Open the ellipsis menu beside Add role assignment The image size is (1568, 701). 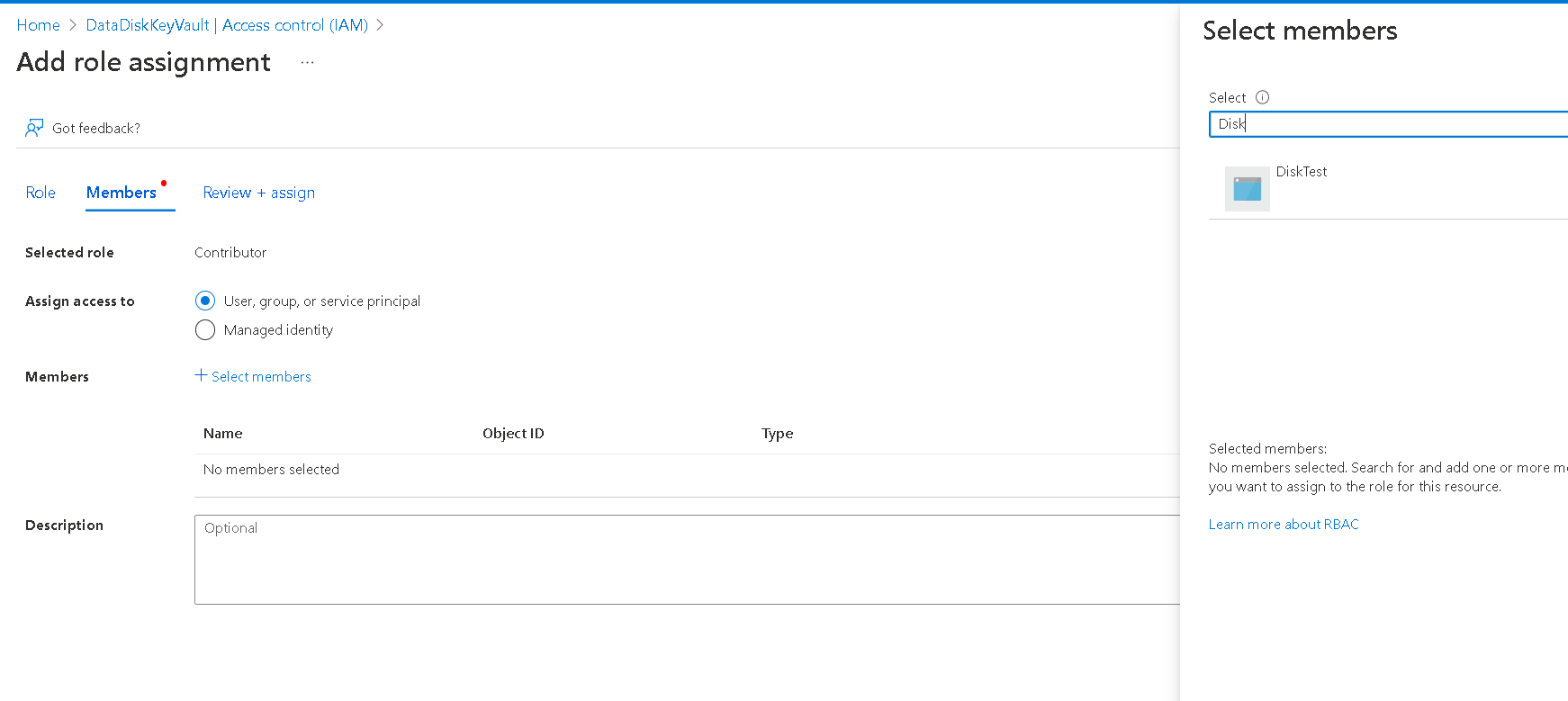(x=308, y=62)
